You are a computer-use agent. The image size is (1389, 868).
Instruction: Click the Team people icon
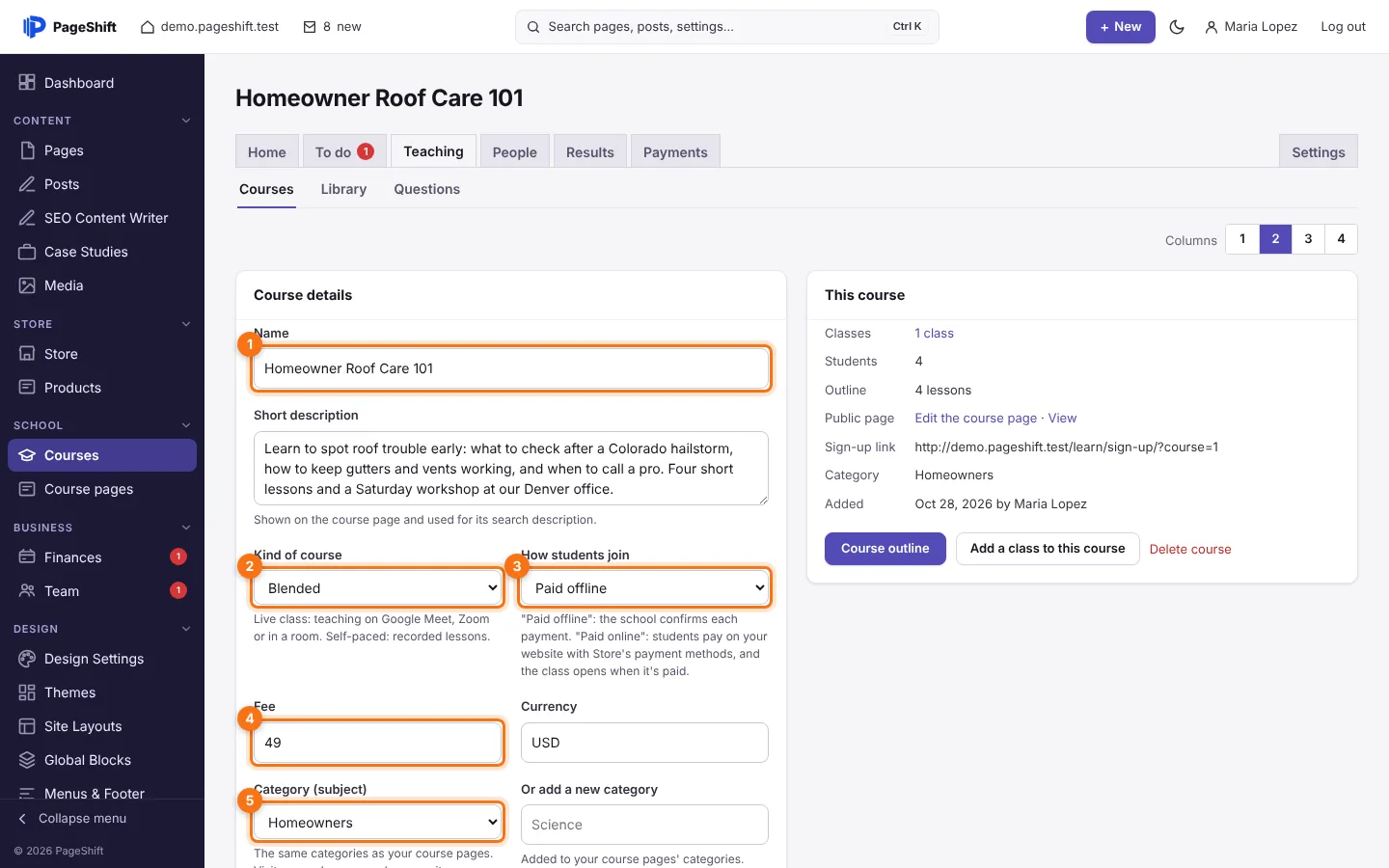[x=27, y=591]
